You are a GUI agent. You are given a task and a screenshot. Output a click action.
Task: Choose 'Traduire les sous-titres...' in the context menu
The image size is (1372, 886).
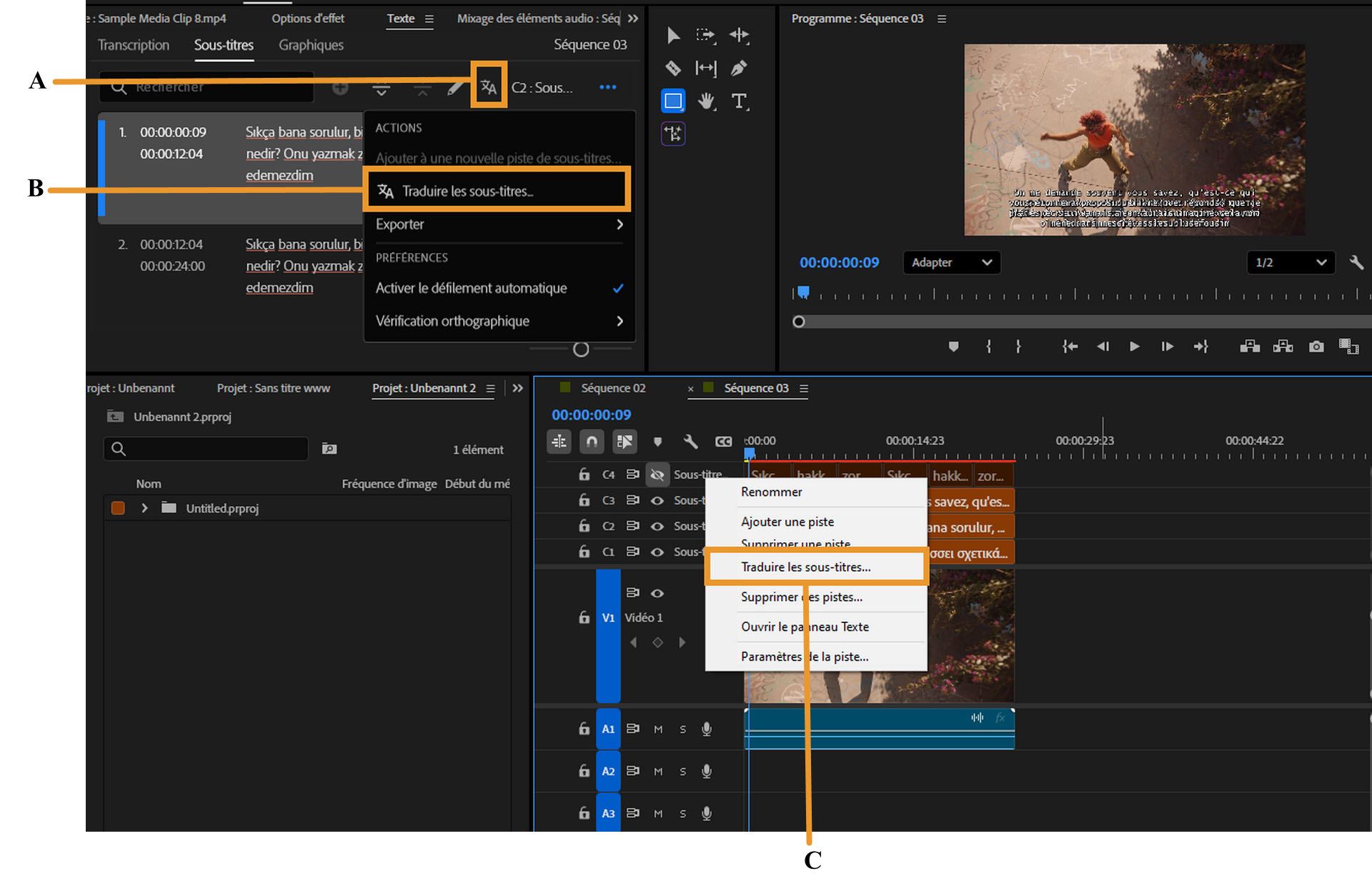pos(806,567)
